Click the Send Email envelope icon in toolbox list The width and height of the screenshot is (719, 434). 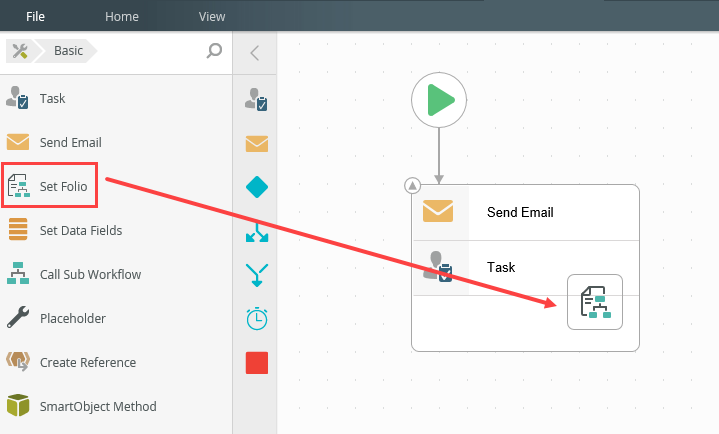pyautogui.click(x=18, y=142)
